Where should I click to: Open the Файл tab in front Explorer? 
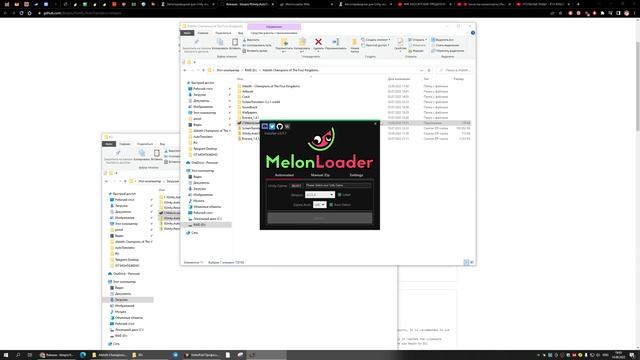pyautogui.click(x=187, y=33)
